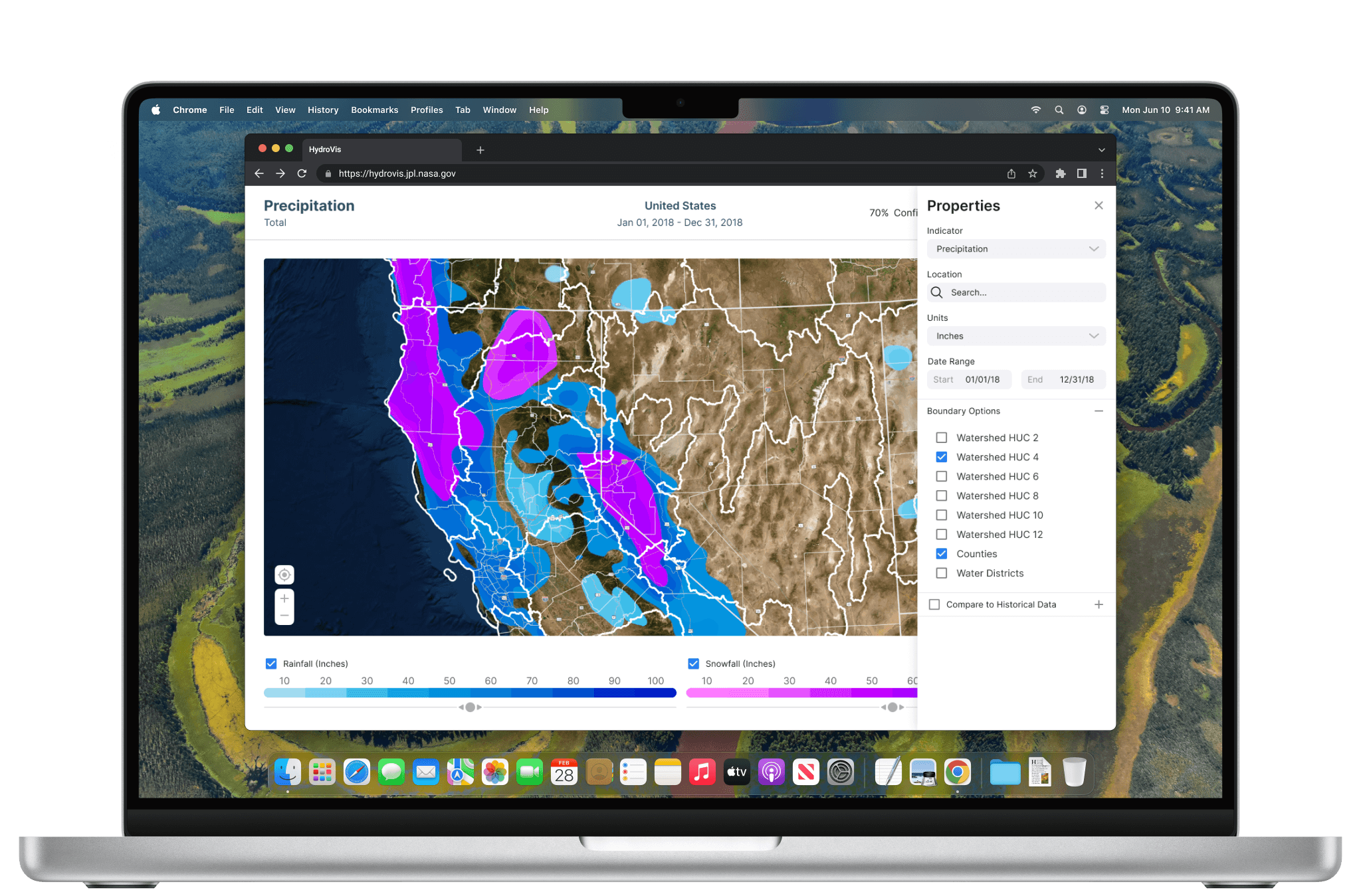Click the share icon in address bar
The height and width of the screenshot is (896, 1361).
pyautogui.click(x=1011, y=173)
